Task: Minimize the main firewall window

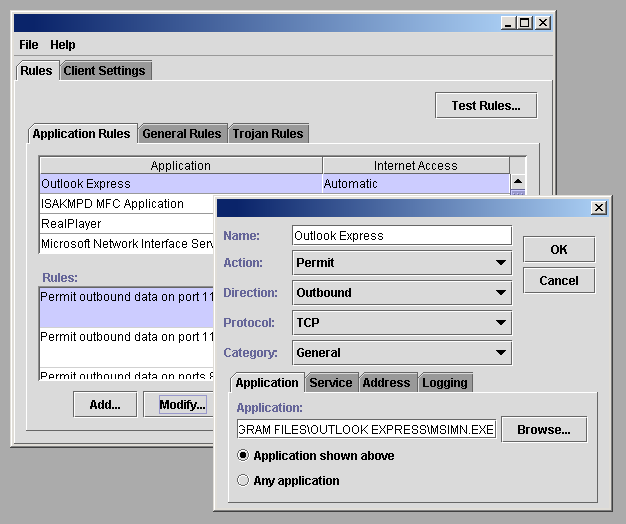Action: coord(508,23)
